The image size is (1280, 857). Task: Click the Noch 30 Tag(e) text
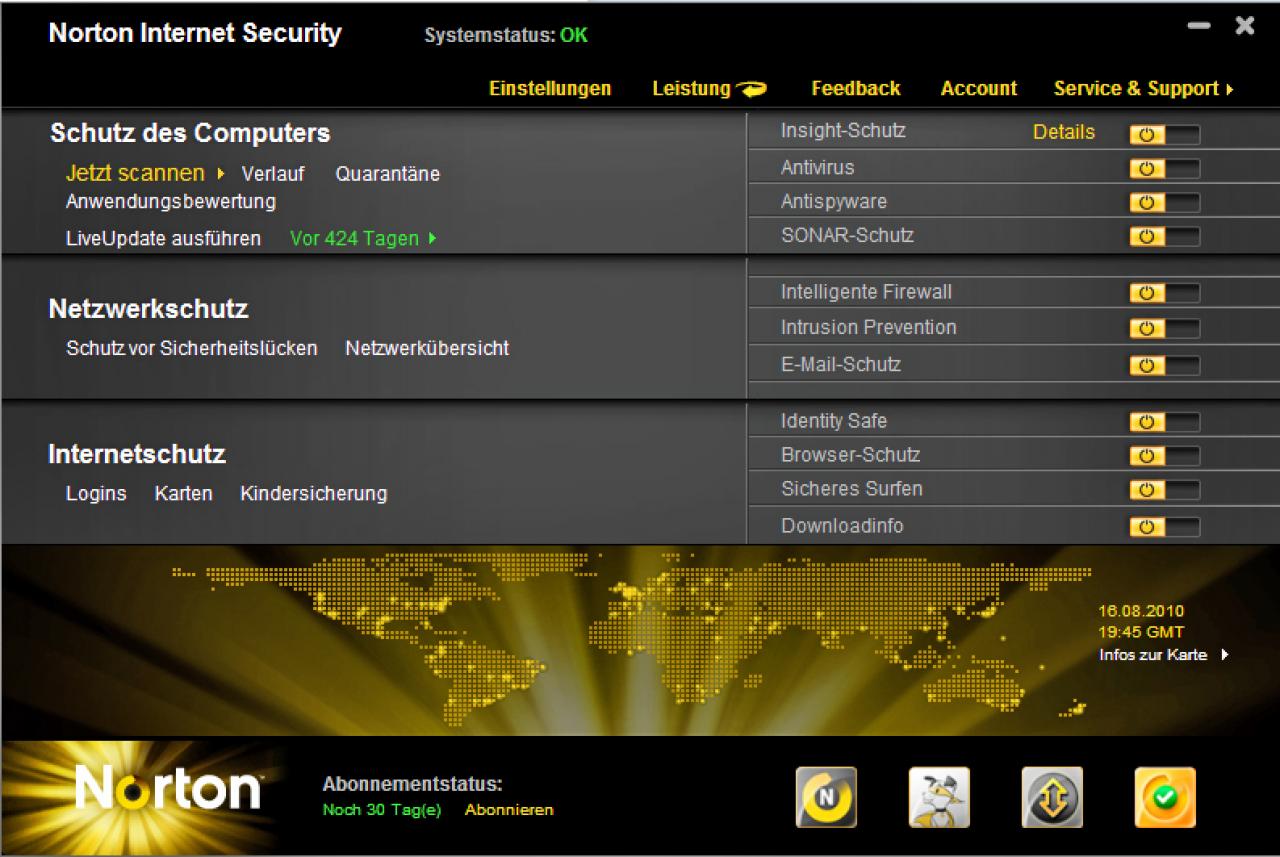382,810
